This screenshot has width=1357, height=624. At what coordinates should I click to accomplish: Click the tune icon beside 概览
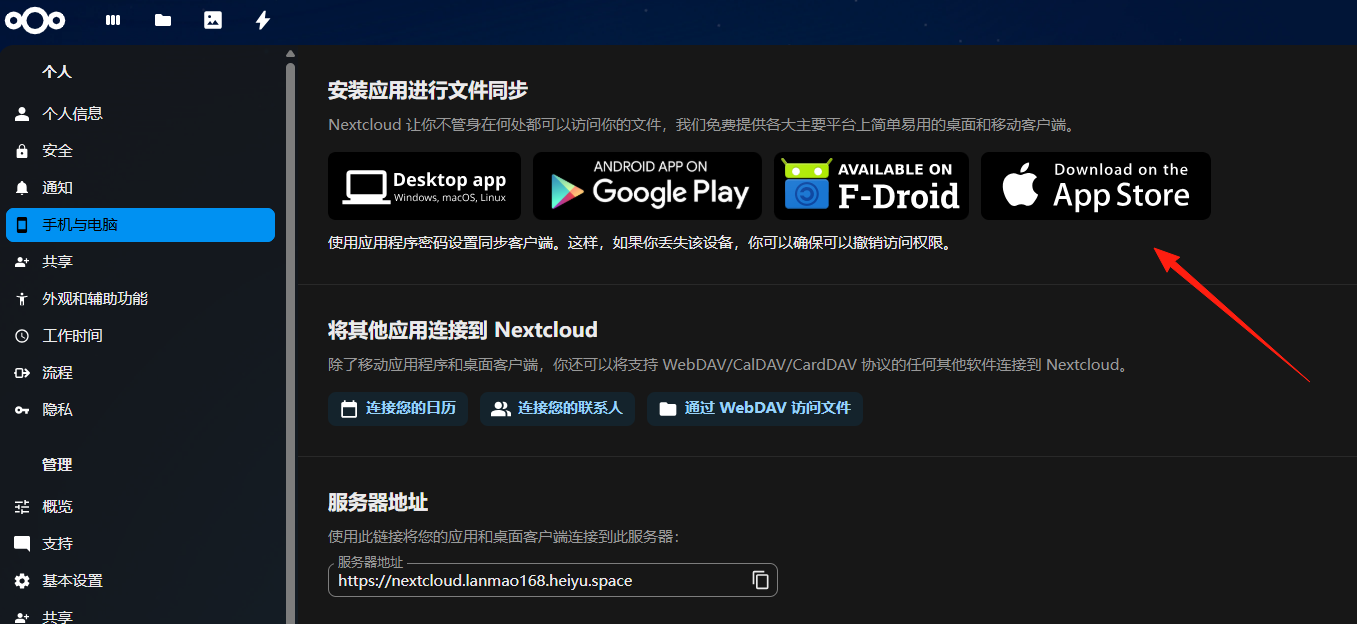22,507
